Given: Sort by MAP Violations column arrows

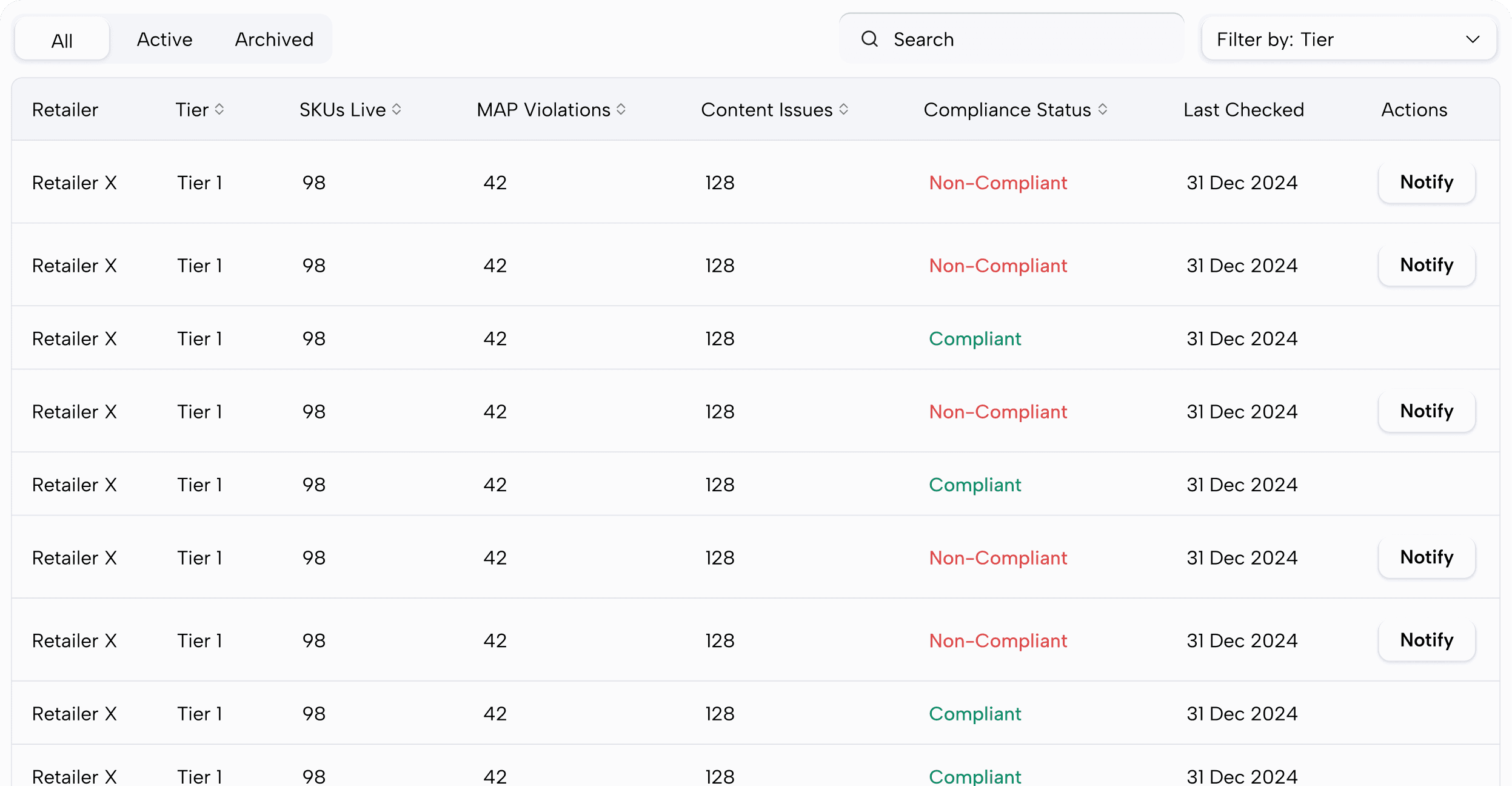Looking at the screenshot, I should click(x=621, y=109).
